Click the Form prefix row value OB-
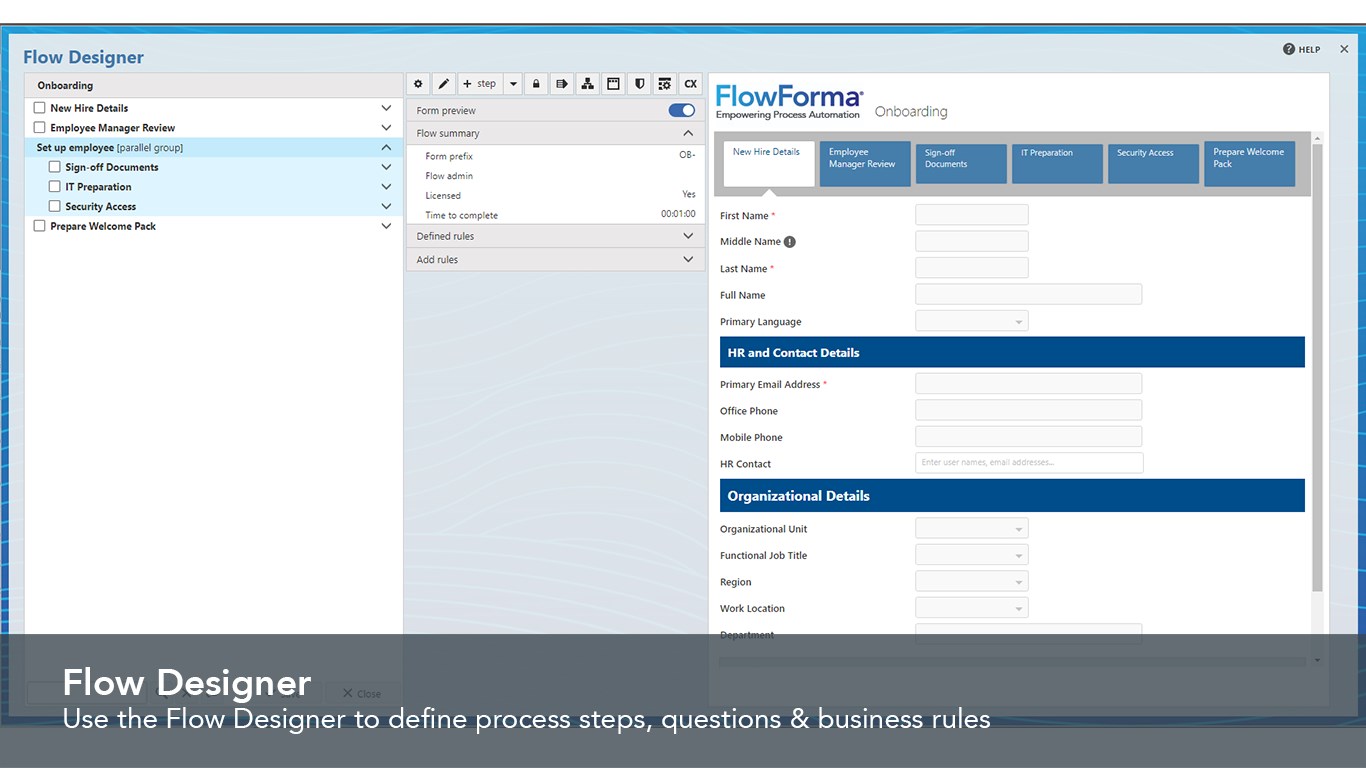The image size is (1366, 768). pos(687,156)
